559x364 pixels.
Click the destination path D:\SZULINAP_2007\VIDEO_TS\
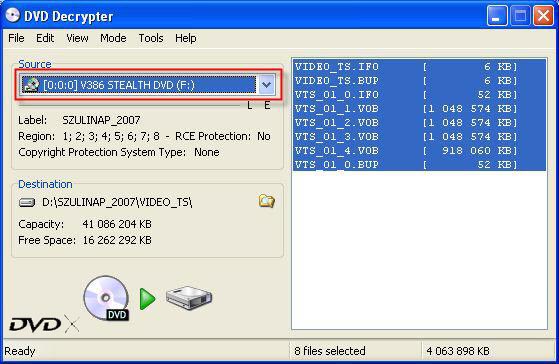coord(117,202)
